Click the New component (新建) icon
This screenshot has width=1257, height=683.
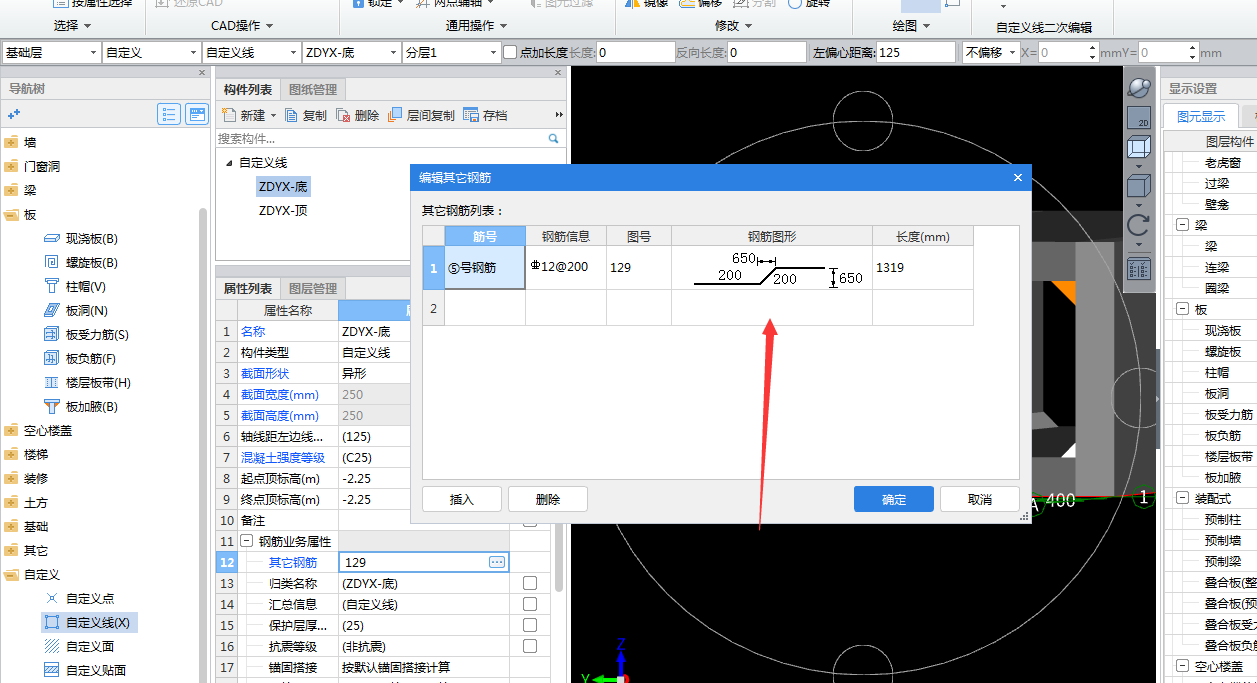click(228, 115)
